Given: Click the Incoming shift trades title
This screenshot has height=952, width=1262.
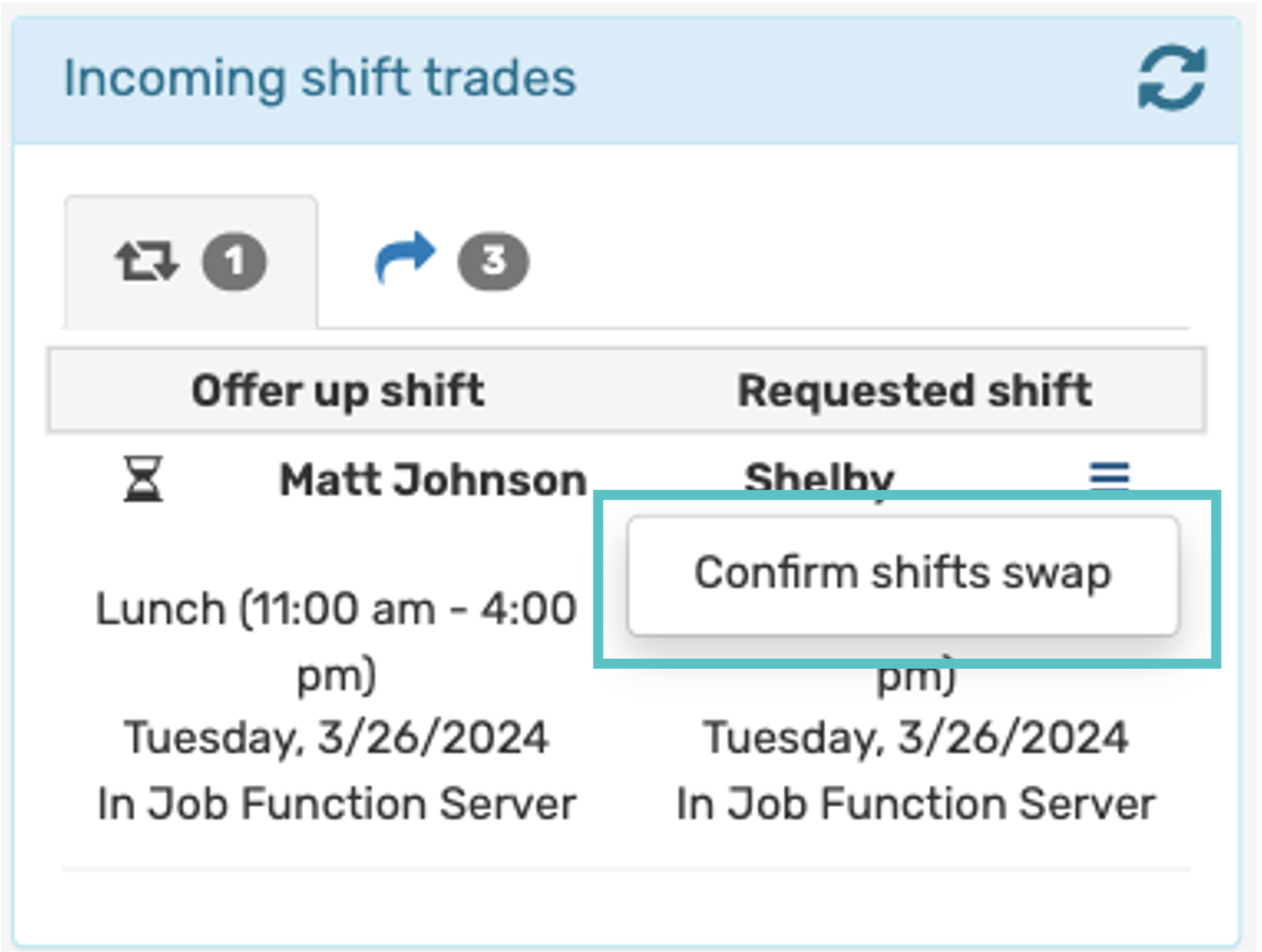Looking at the screenshot, I should click(319, 78).
